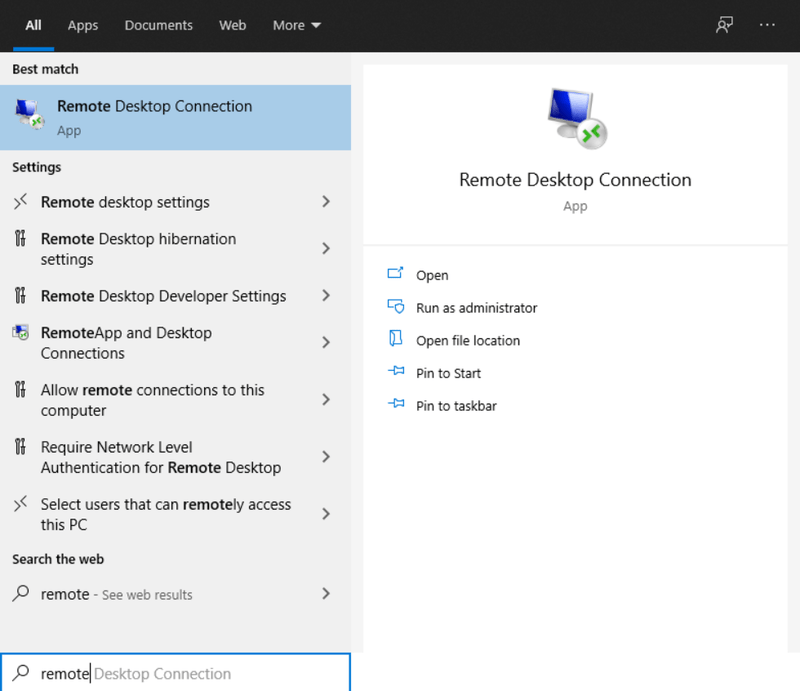The height and width of the screenshot is (691, 800).
Task: Click the Remote Desktop Connection preview icon
Action: [575, 118]
